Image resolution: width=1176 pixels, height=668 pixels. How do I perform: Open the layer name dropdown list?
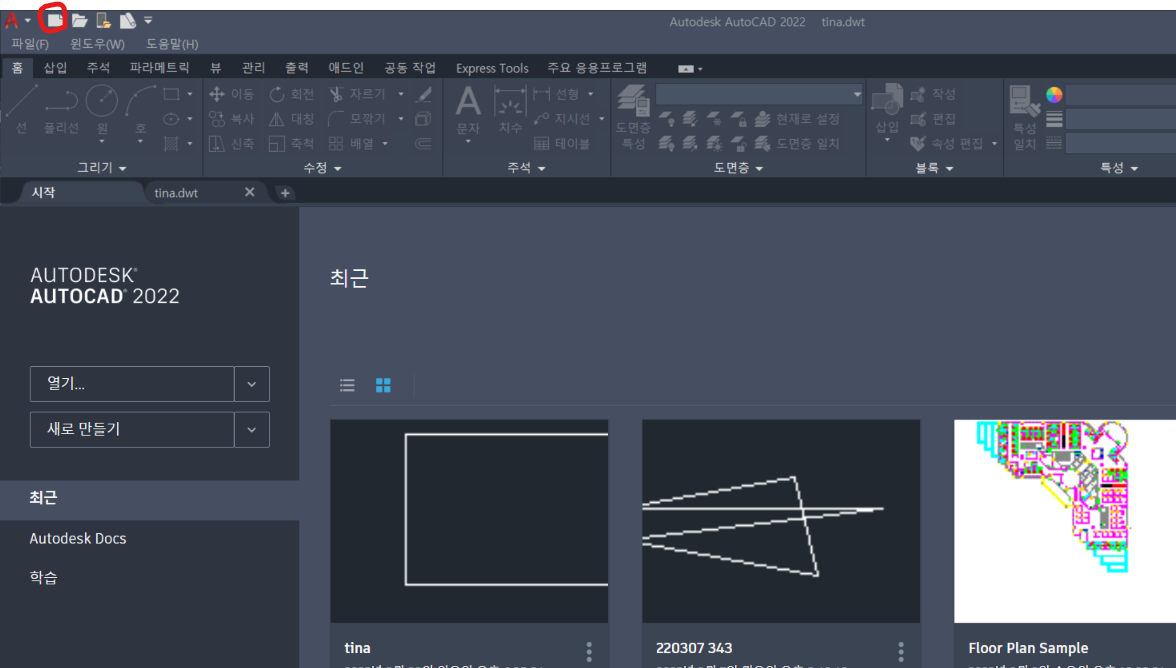click(x=856, y=94)
